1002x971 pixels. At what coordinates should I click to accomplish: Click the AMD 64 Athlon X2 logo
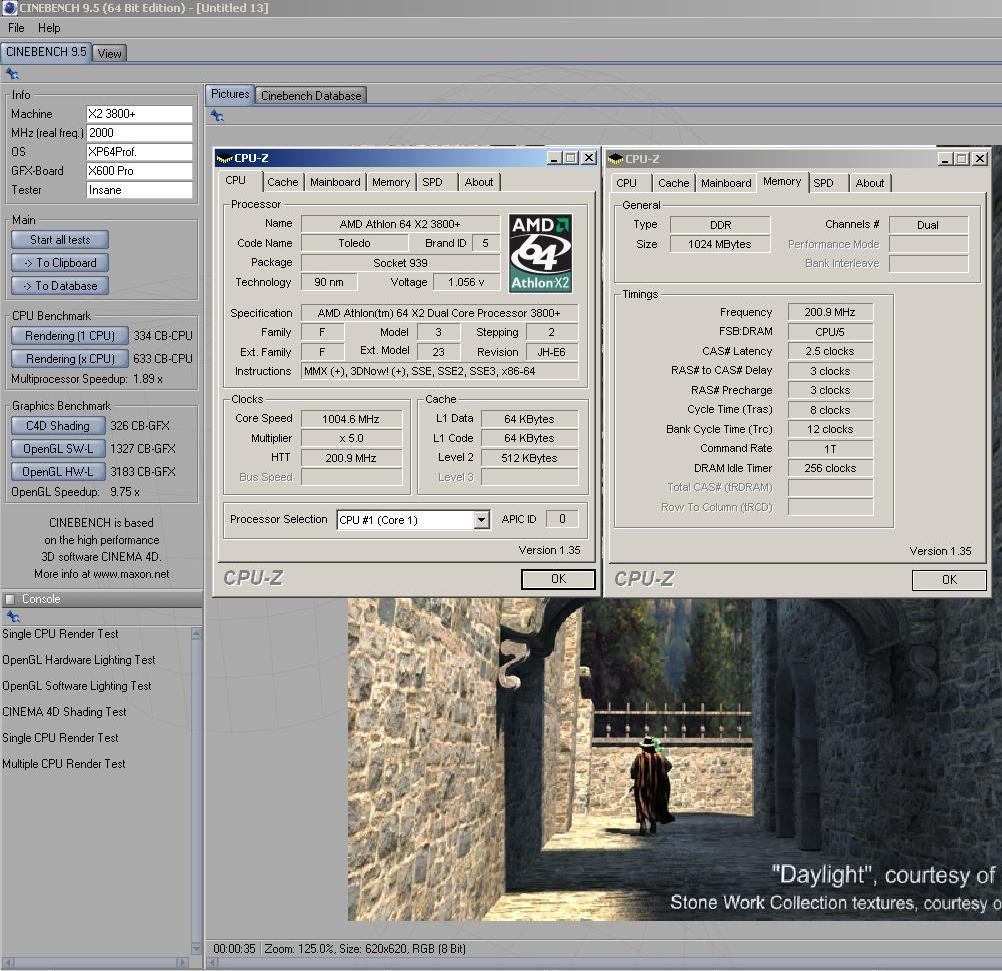[541, 253]
